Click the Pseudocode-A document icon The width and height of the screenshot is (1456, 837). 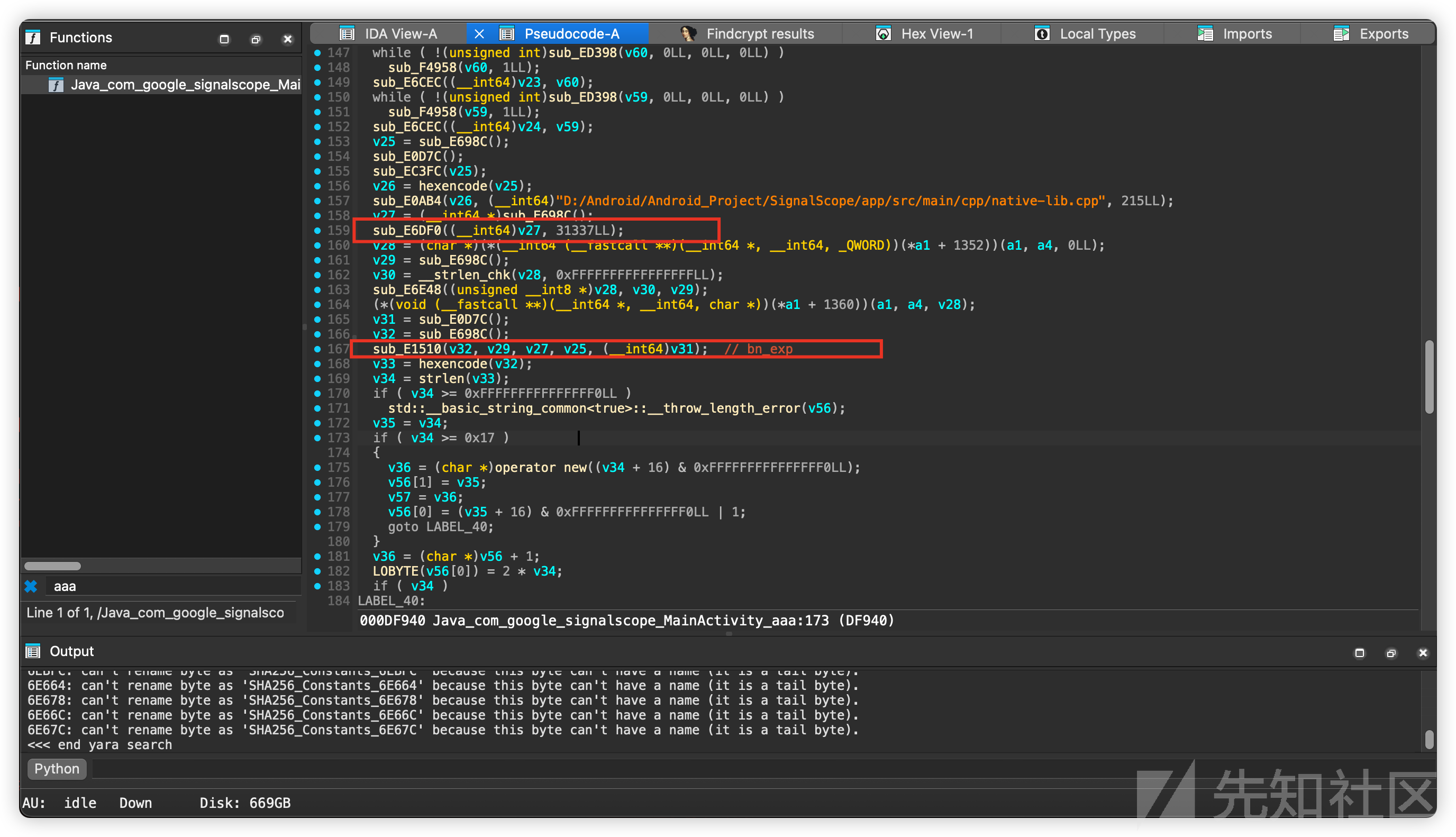tap(506, 34)
